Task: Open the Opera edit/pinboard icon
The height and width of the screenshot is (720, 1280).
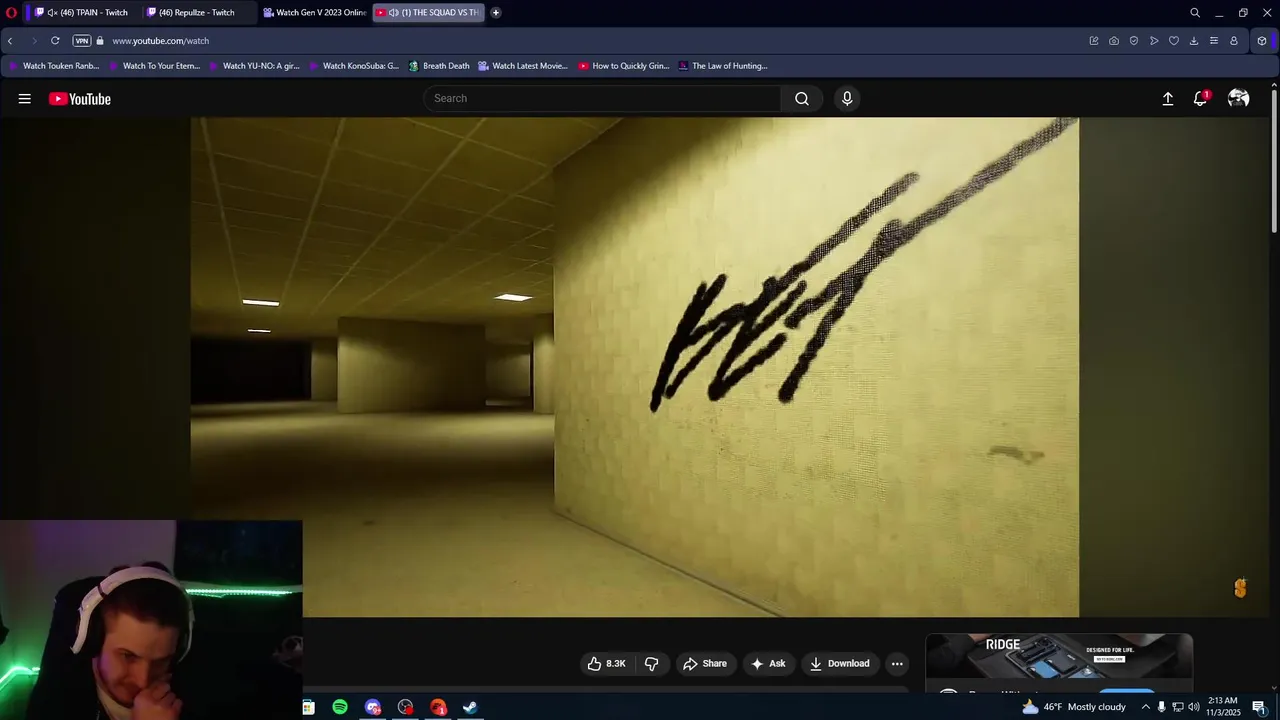Action: [1094, 41]
